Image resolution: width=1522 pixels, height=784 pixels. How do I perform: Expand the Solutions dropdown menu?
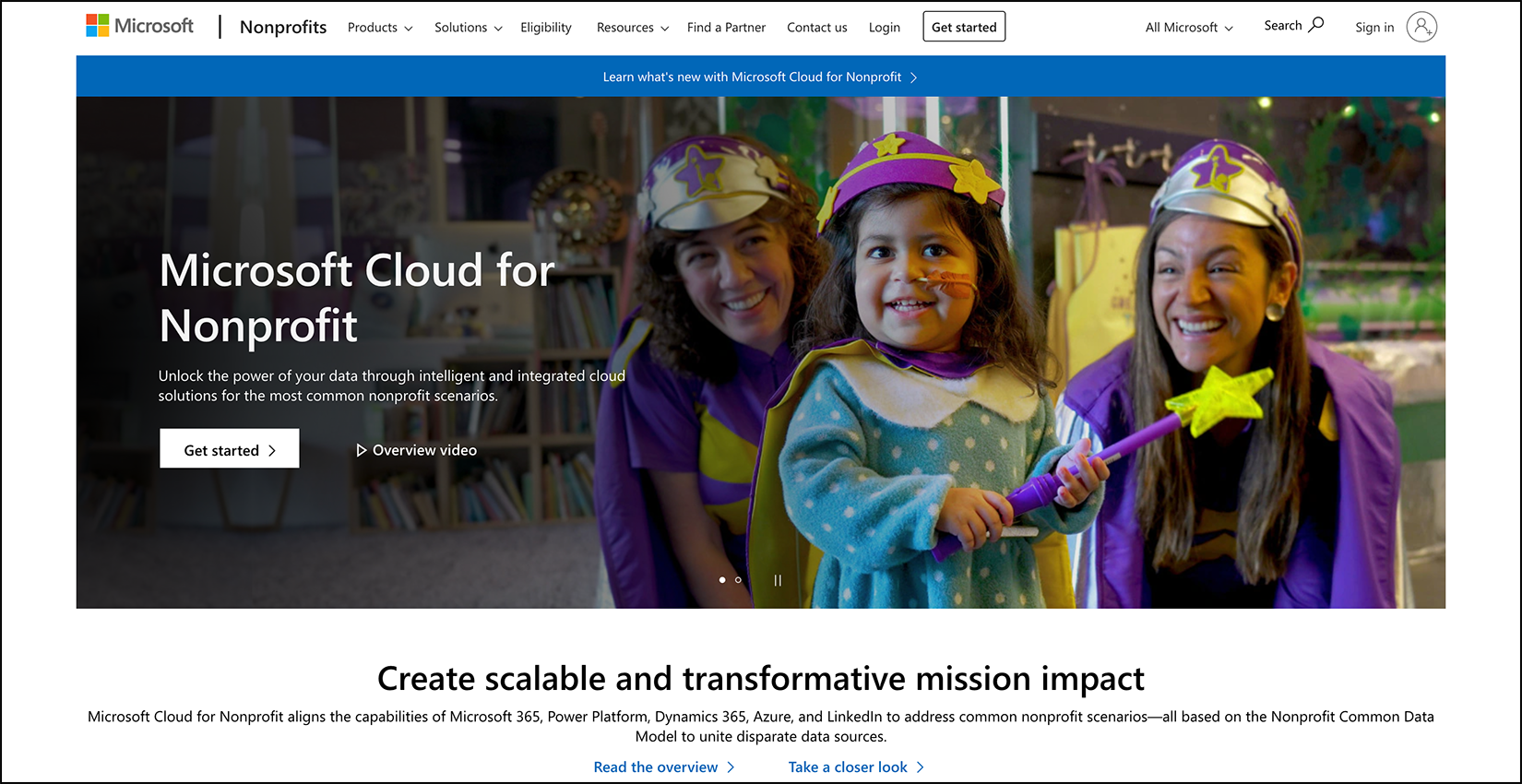[469, 28]
